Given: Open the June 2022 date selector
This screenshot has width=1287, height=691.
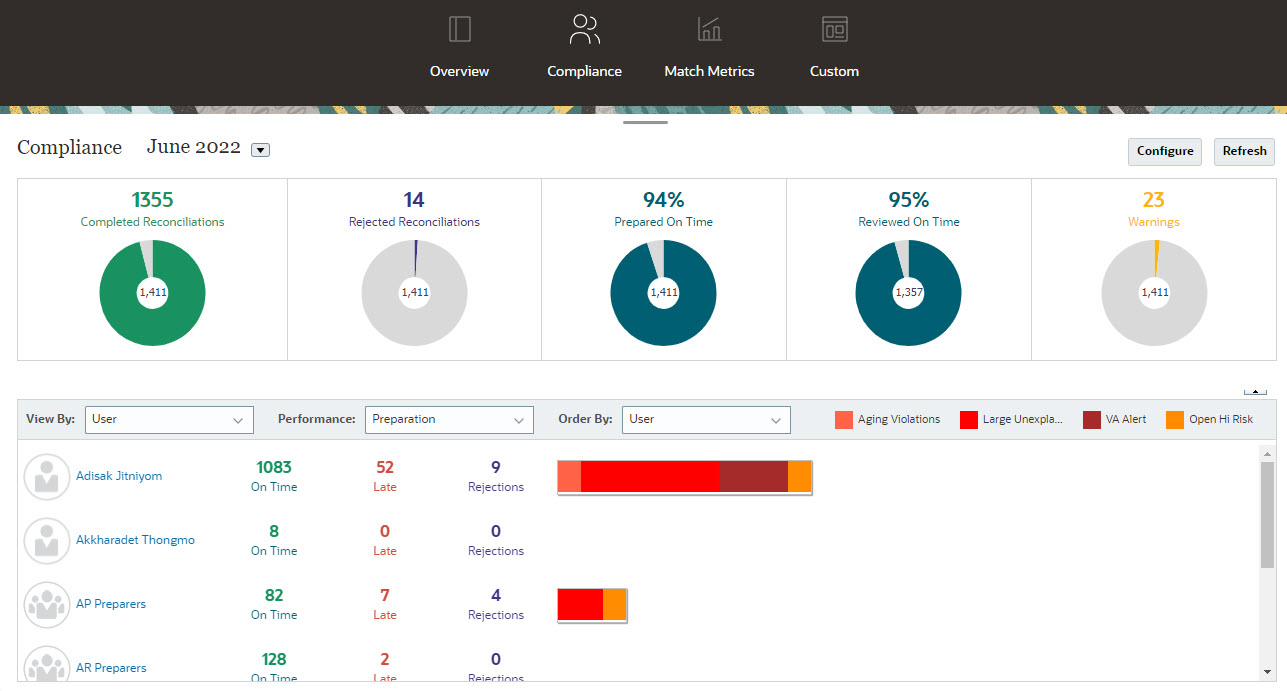Looking at the screenshot, I should pos(260,149).
